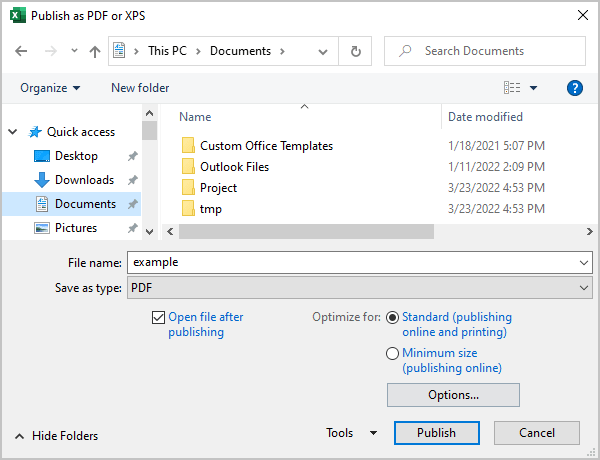Viewport: 600px width, 460px height.
Task: Open the recent locations dropdown arrow
Action: [74, 51]
